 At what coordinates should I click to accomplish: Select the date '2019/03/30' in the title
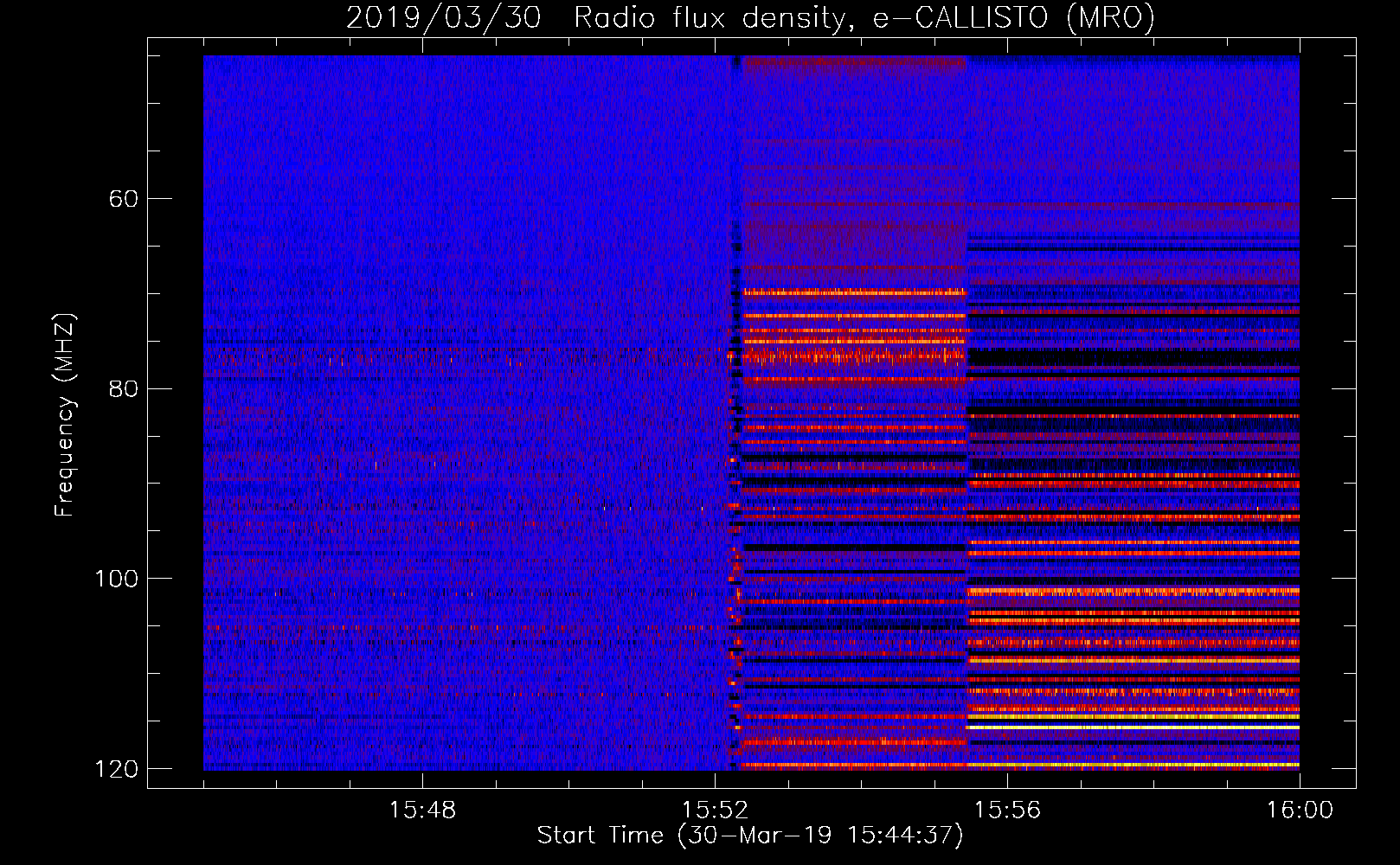coord(443,17)
